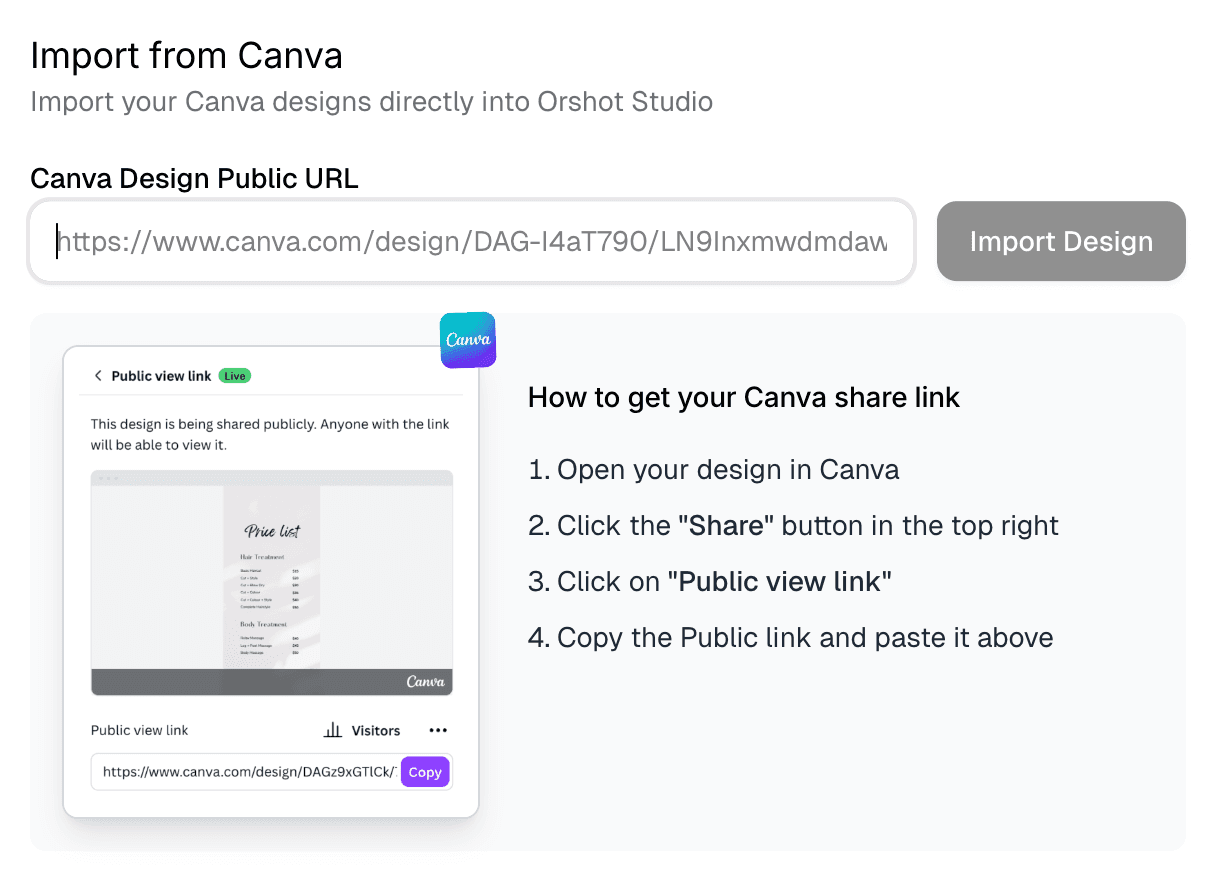The height and width of the screenshot is (874, 1218).
Task: Click the Canva Design Public URL input field
Action: pos(472,241)
